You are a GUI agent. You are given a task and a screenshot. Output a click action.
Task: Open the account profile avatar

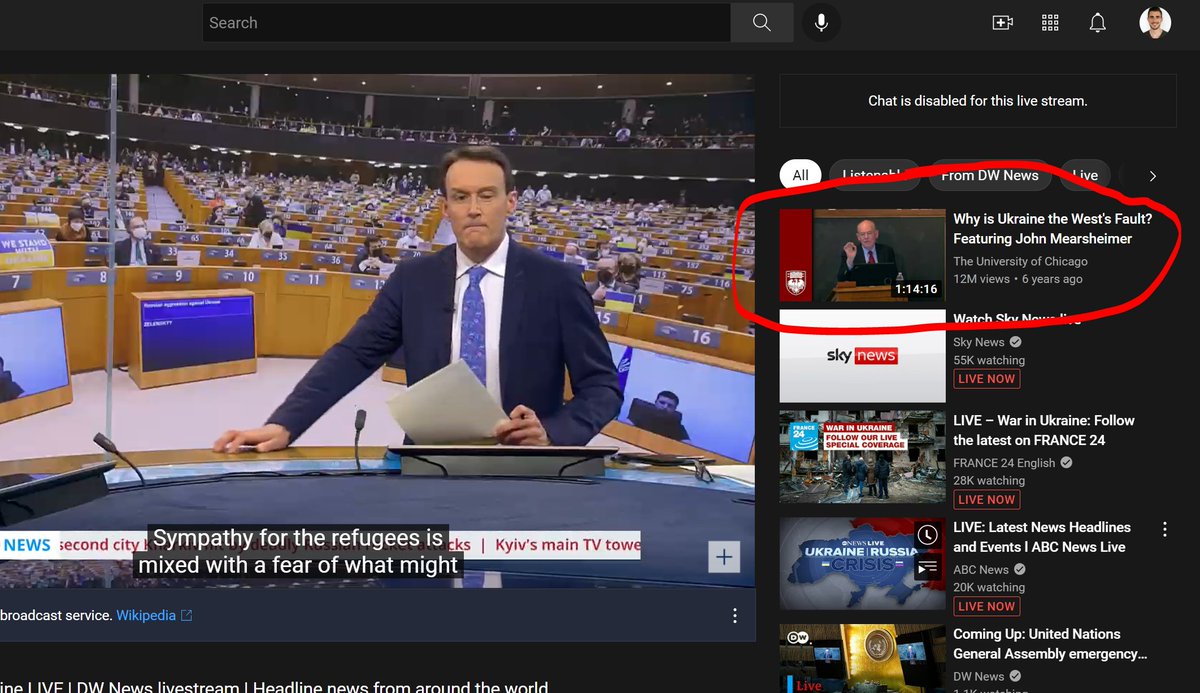click(1155, 22)
